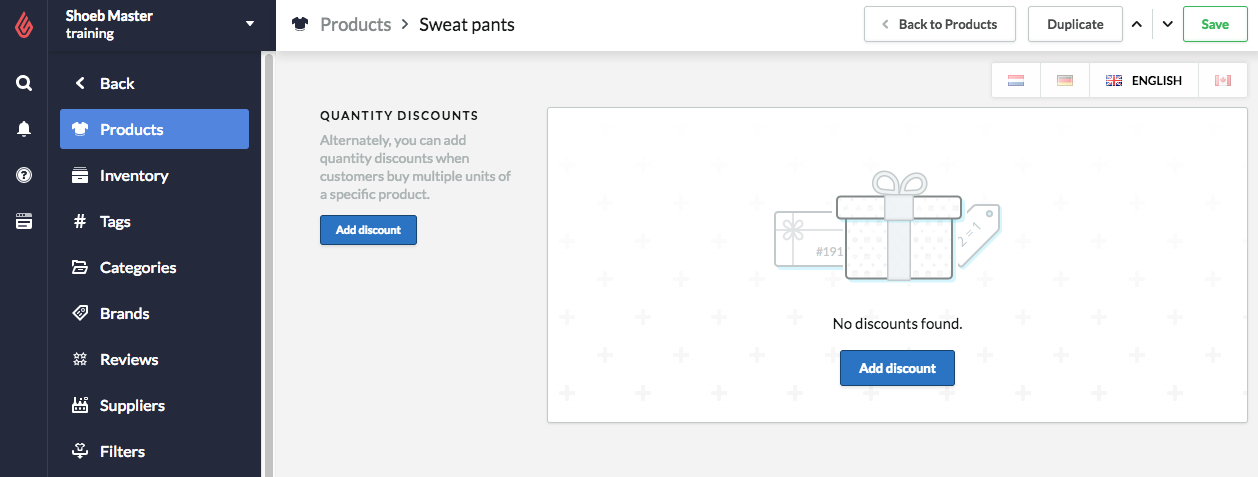Open the help question mark icon
The image size is (1258, 477).
pos(23,175)
